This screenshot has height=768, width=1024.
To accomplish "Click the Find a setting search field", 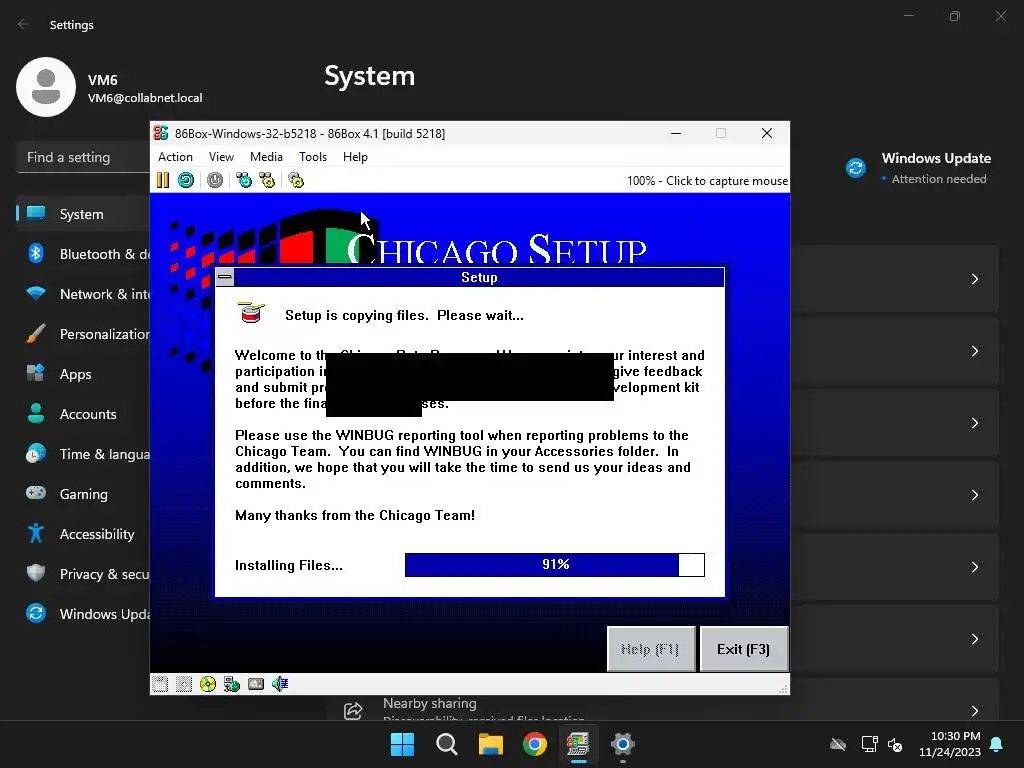I will [83, 157].
